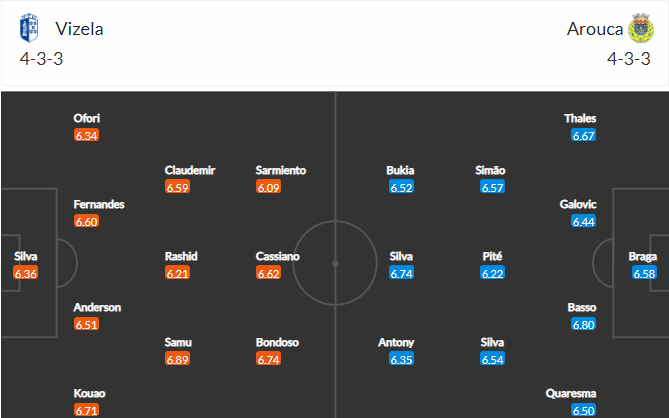The width and height of the screenshot is (669, 418).
Task: Click player Antony's name
Action: coord(396,342)
